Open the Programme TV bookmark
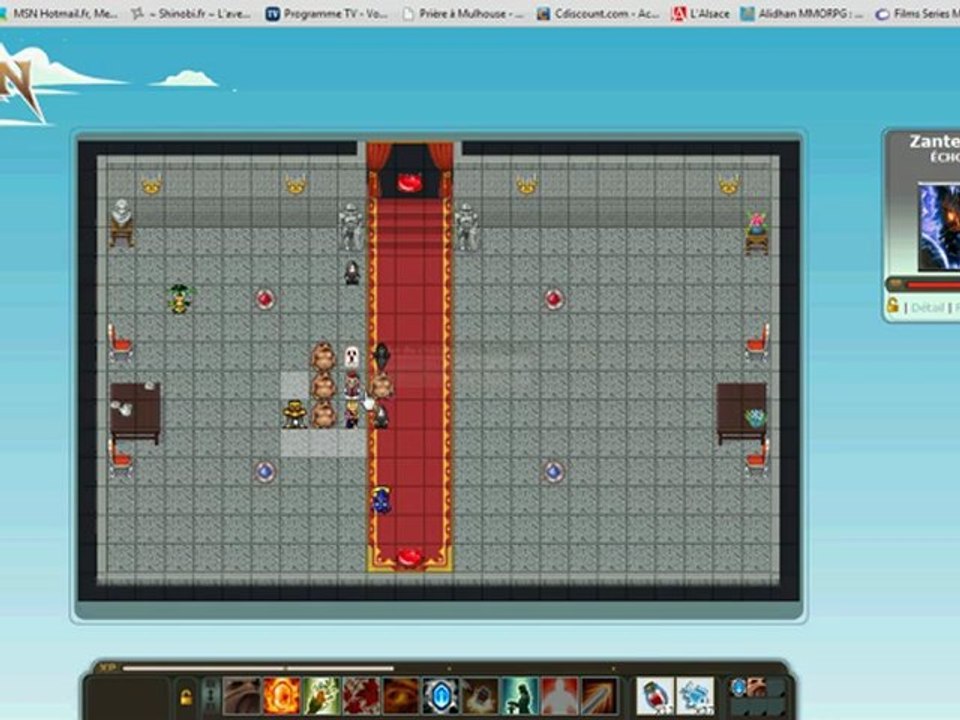This screenshot has height=720, width=960. (x=328, y=13)
